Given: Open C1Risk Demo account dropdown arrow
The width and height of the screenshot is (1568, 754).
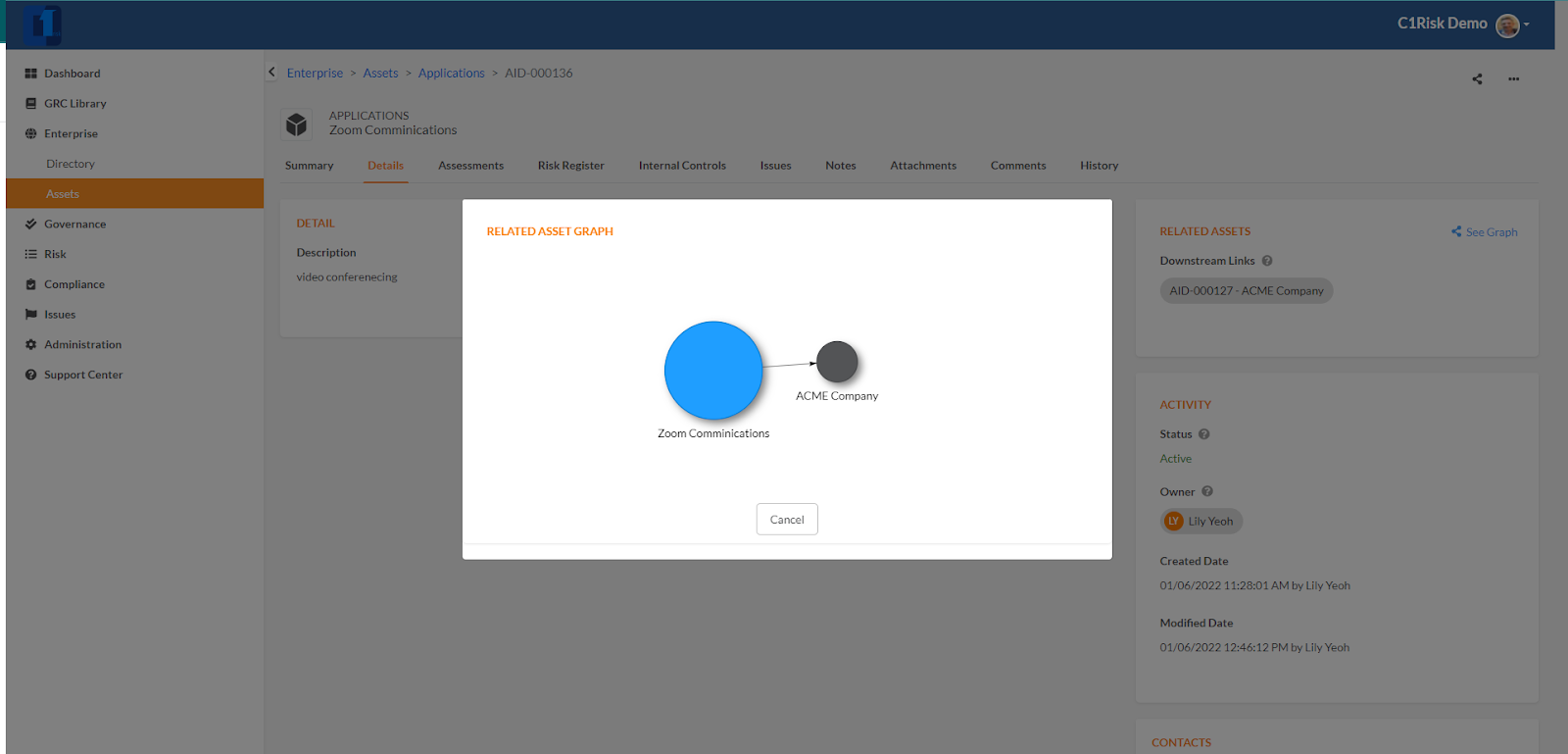Looking at the screenshot, I should point(1527,25).
